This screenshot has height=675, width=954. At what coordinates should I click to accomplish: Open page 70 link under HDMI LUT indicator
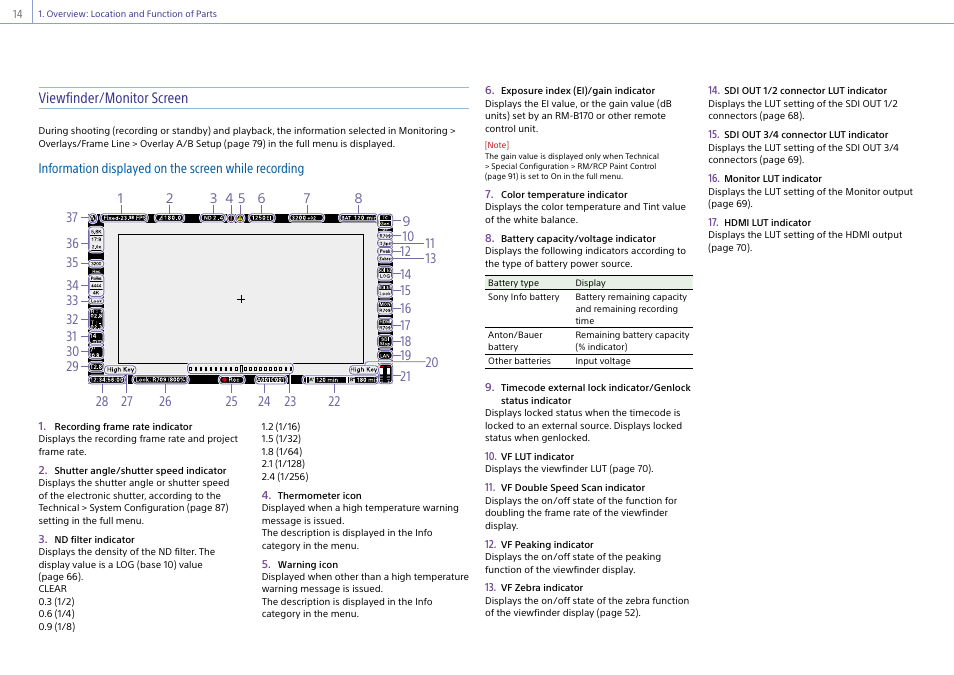point(730,248)
